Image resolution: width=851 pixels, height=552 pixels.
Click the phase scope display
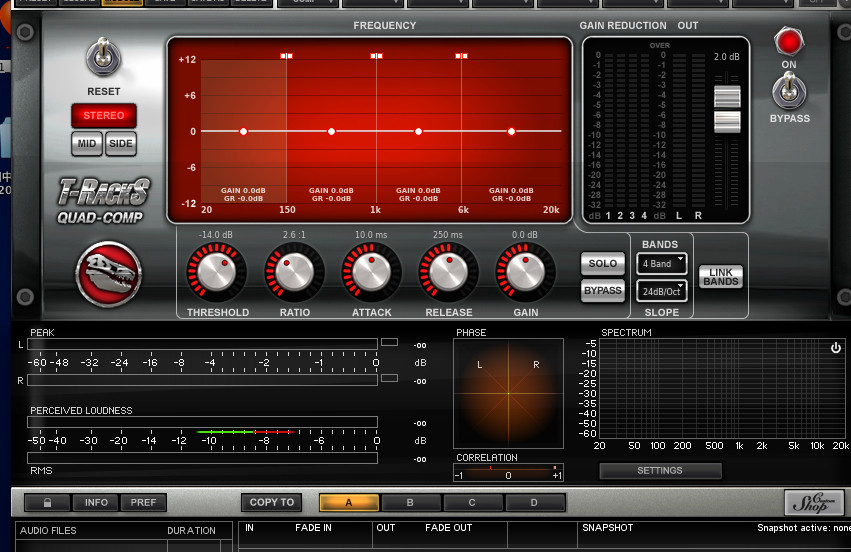(x=508, y=394)
